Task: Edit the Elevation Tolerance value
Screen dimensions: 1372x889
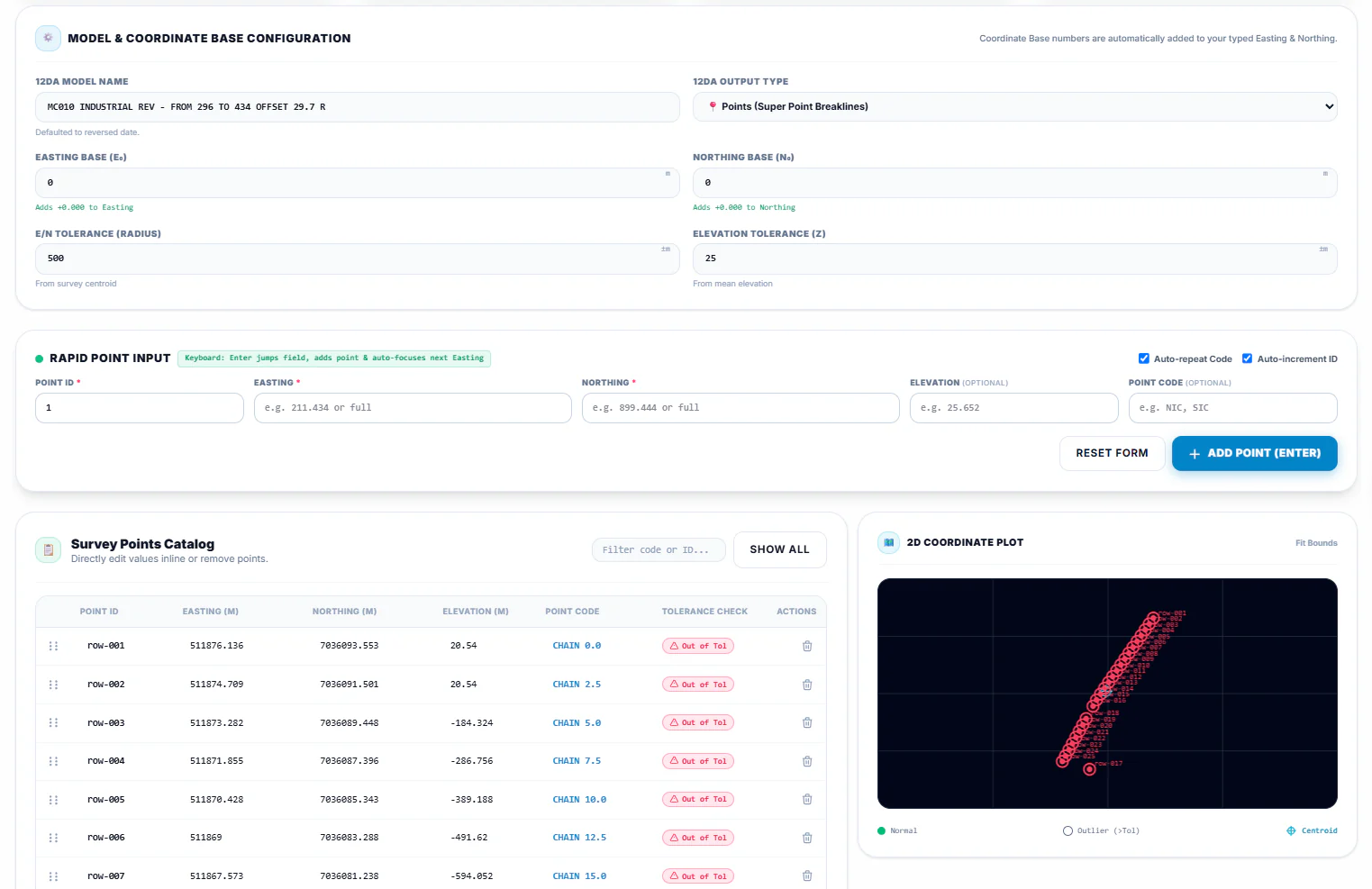Action: click(x=1014, y=259)
